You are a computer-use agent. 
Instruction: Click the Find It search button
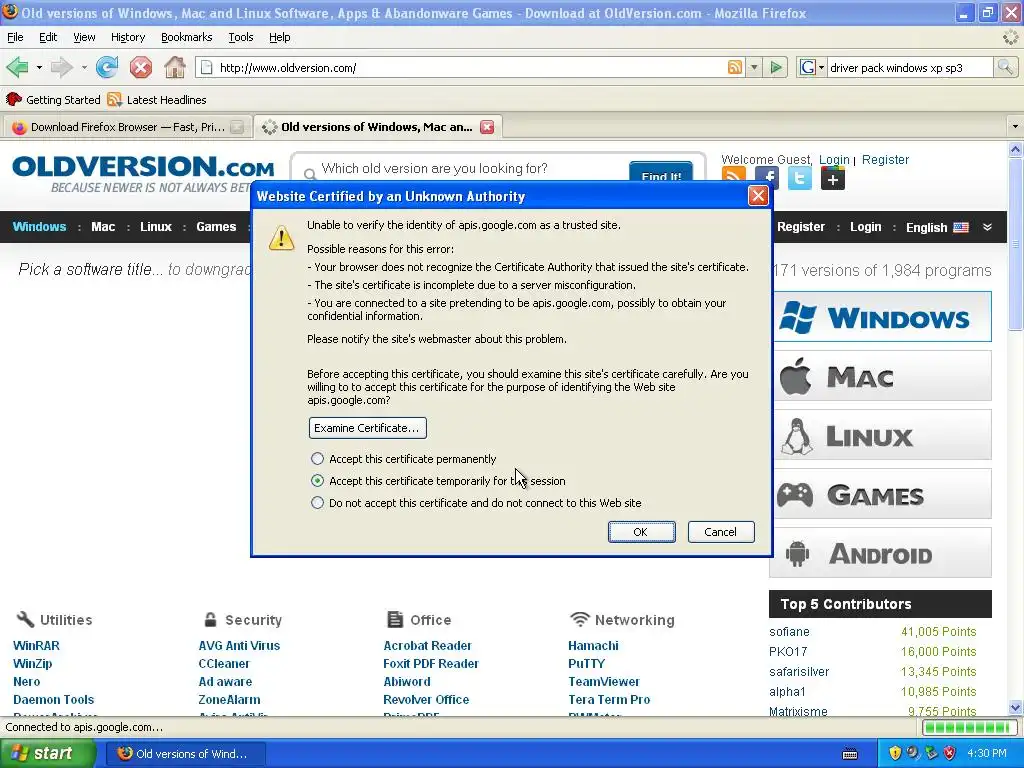[x=660, y=173]
